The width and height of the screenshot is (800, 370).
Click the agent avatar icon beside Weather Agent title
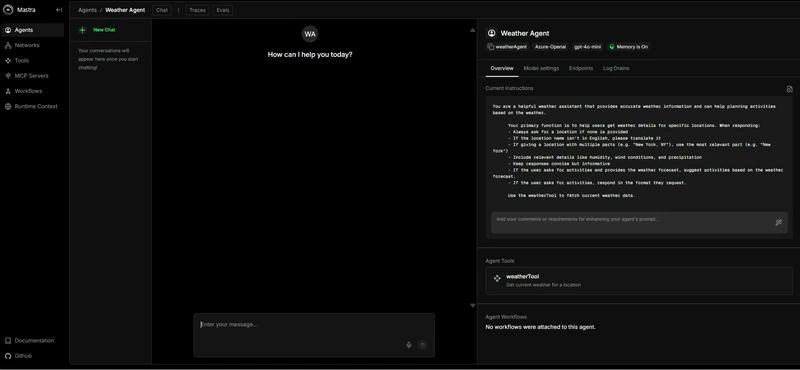click(491, 33)
